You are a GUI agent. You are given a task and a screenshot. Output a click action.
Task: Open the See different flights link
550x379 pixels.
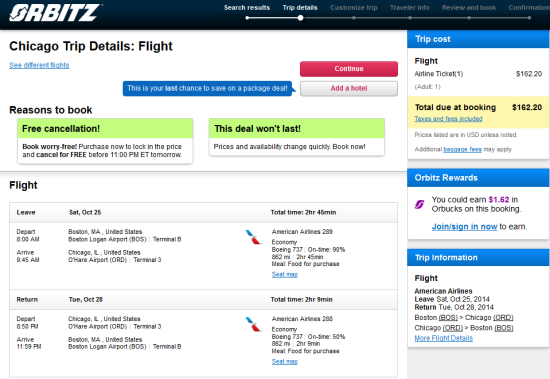coord(39,65)
